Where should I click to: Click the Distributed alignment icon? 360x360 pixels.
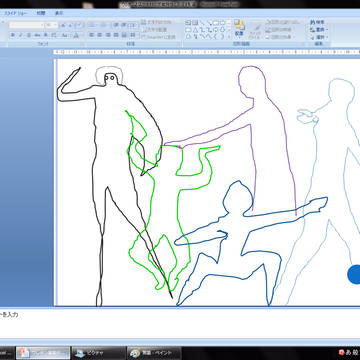(124, 35)
